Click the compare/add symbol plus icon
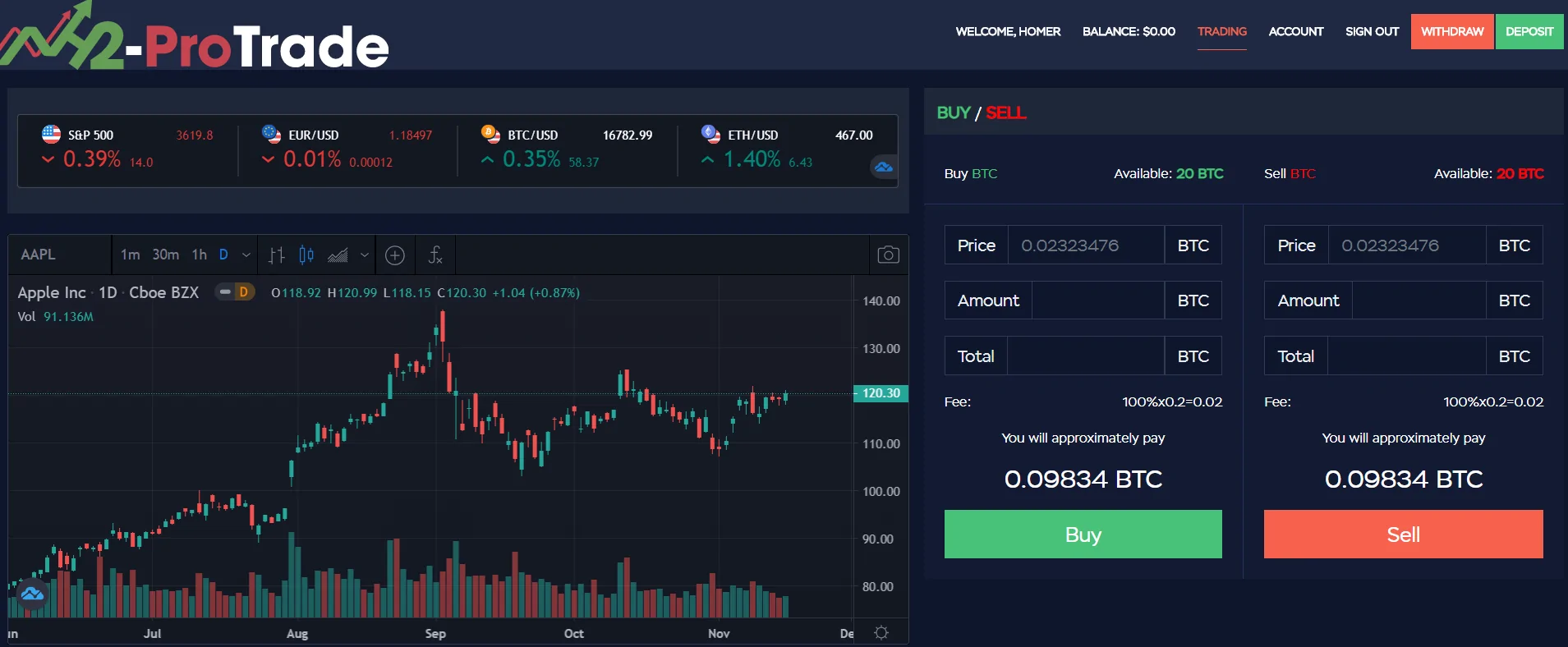Screen dimensions: 1568x647 tap(395, 255)
